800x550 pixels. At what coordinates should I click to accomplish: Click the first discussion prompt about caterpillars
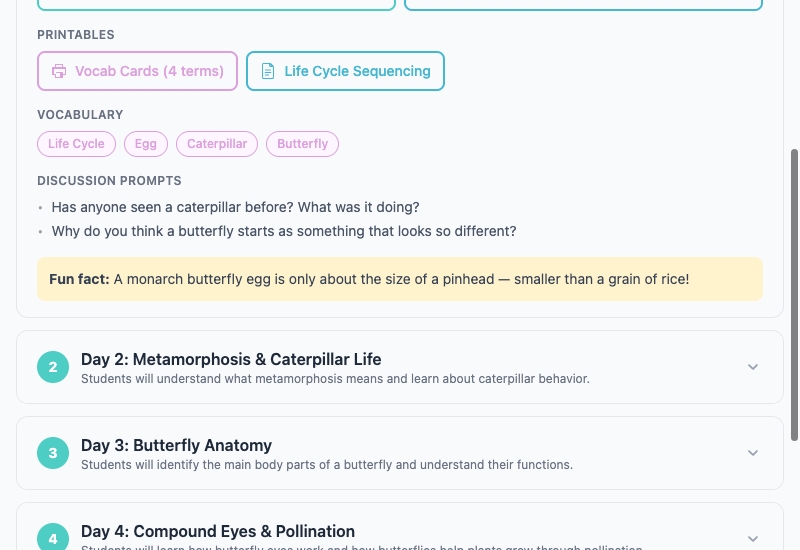[x=235, y=207]
